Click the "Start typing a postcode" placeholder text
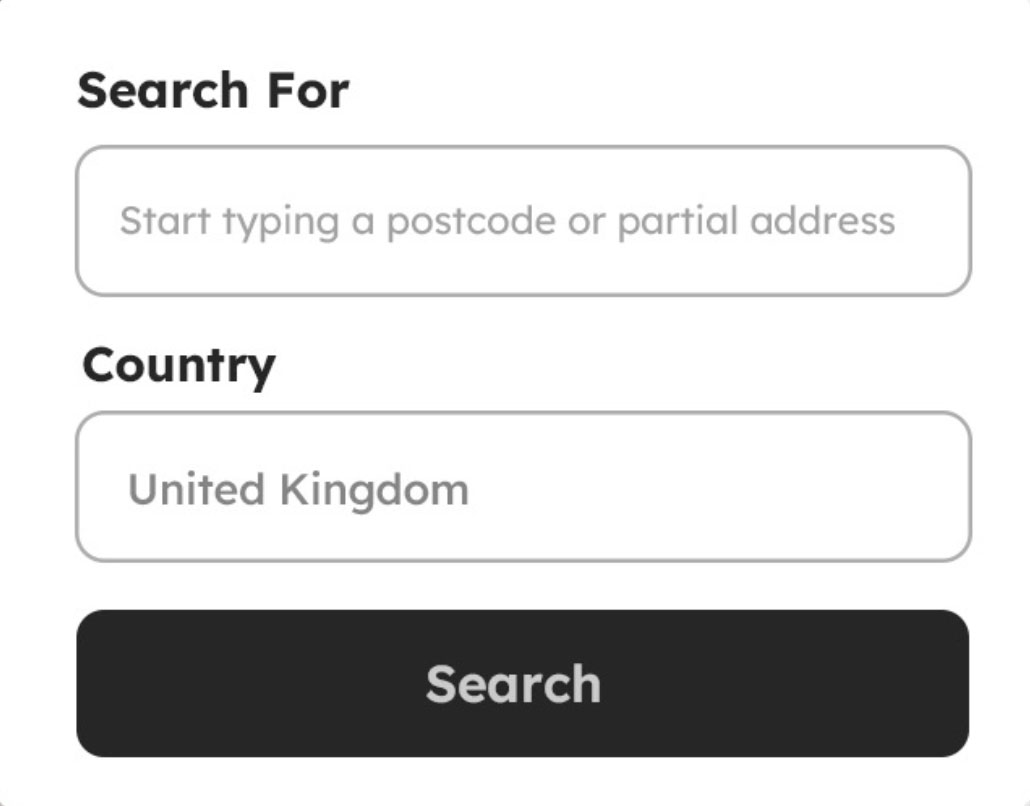 pos(507,221)
